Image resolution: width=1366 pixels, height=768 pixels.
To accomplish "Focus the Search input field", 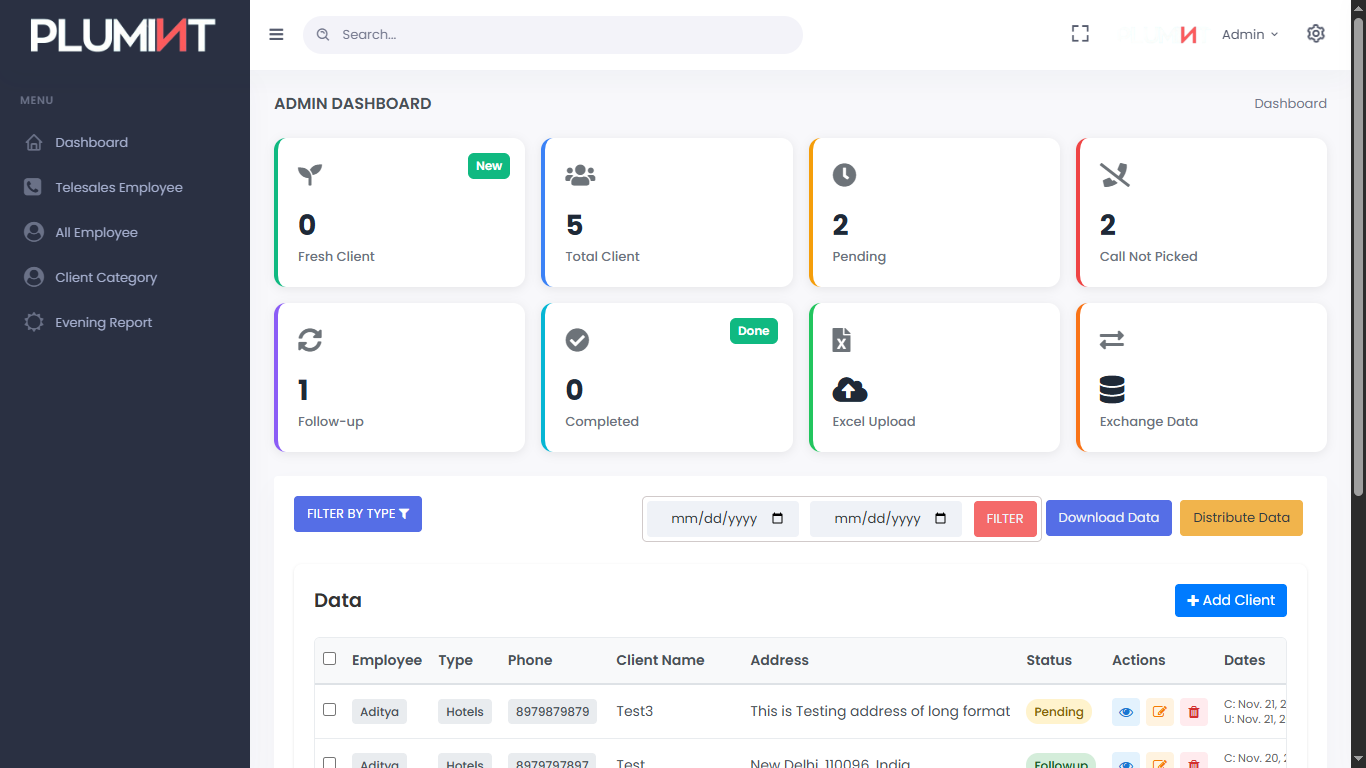I will coord(560,34).
